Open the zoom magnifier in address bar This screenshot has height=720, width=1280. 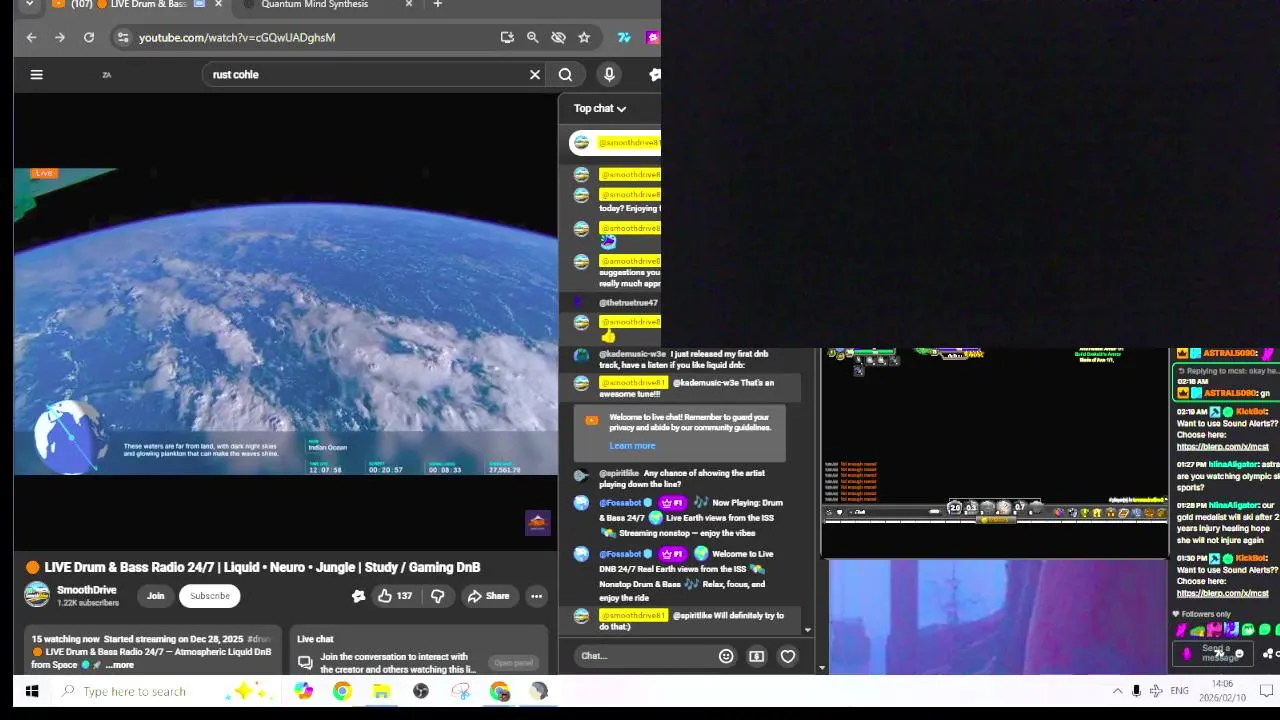pyautogui.click(x=533, y=38)
